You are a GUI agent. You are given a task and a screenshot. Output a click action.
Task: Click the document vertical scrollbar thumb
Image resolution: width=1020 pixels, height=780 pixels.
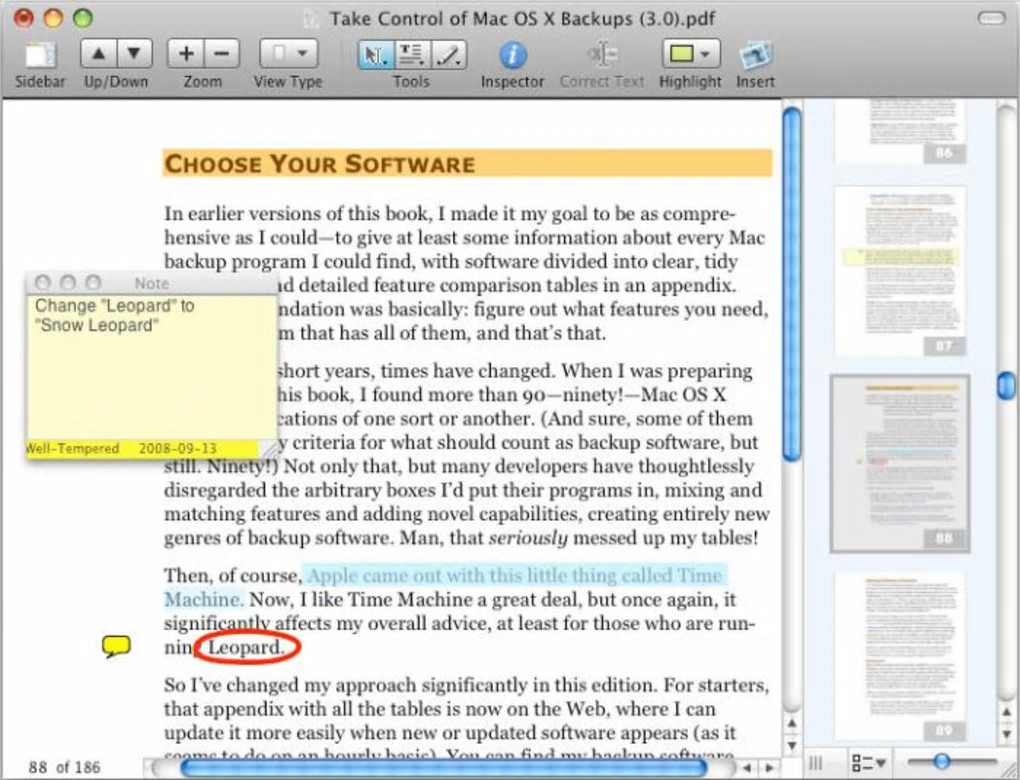792,284
